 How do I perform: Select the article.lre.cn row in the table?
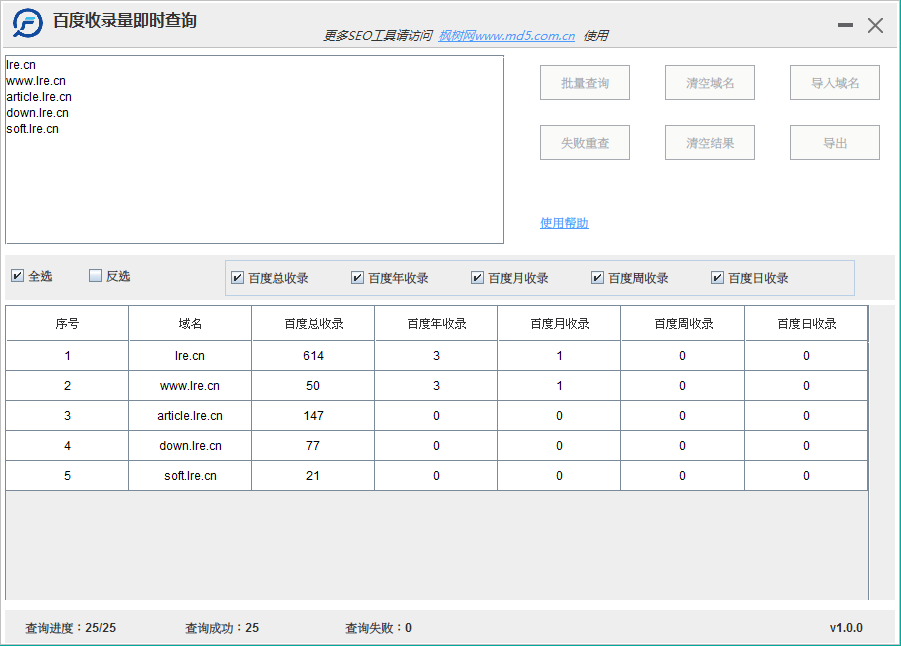[190, 416]
